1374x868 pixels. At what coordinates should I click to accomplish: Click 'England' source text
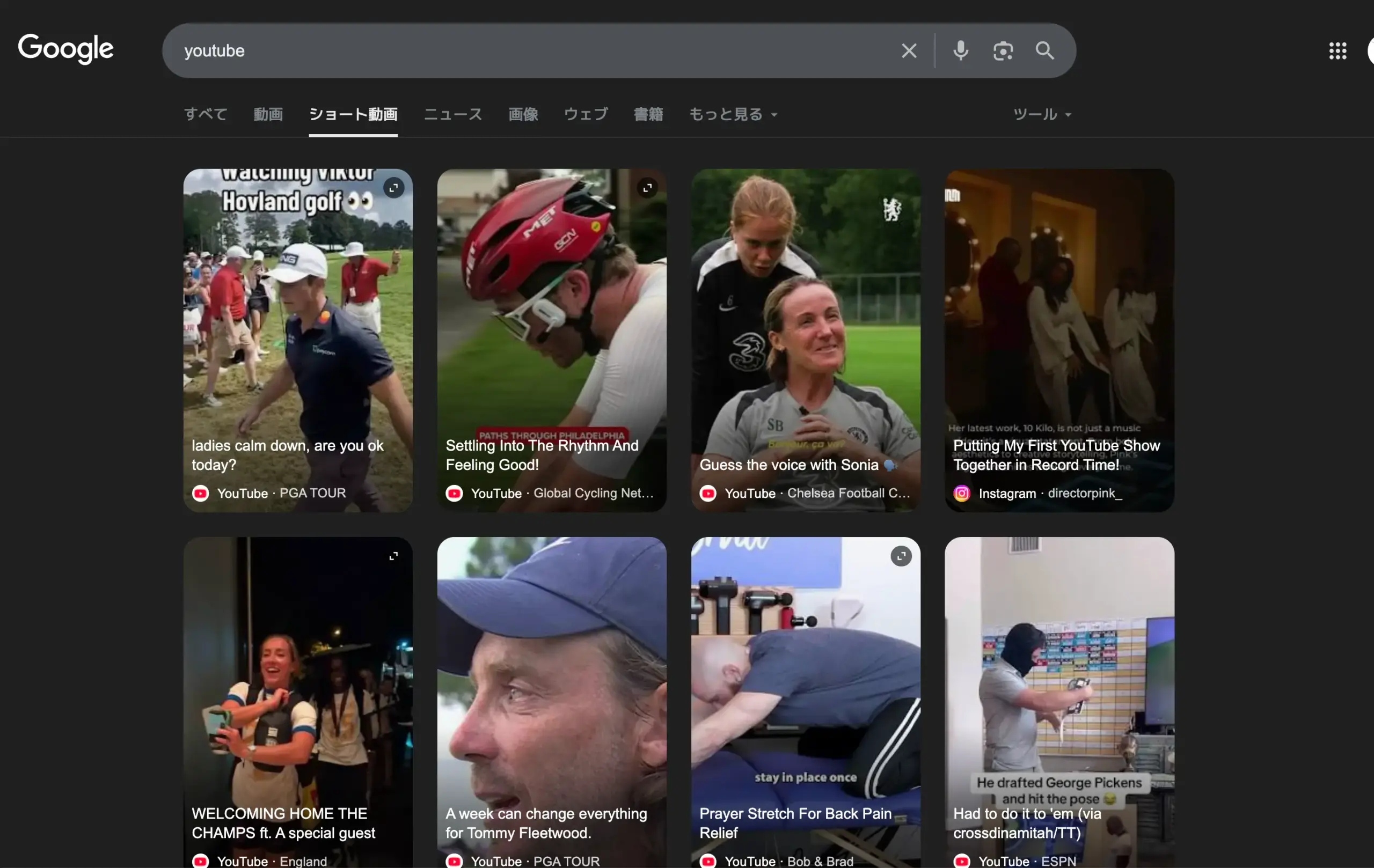pyautogui.click(x=303, y=861)
